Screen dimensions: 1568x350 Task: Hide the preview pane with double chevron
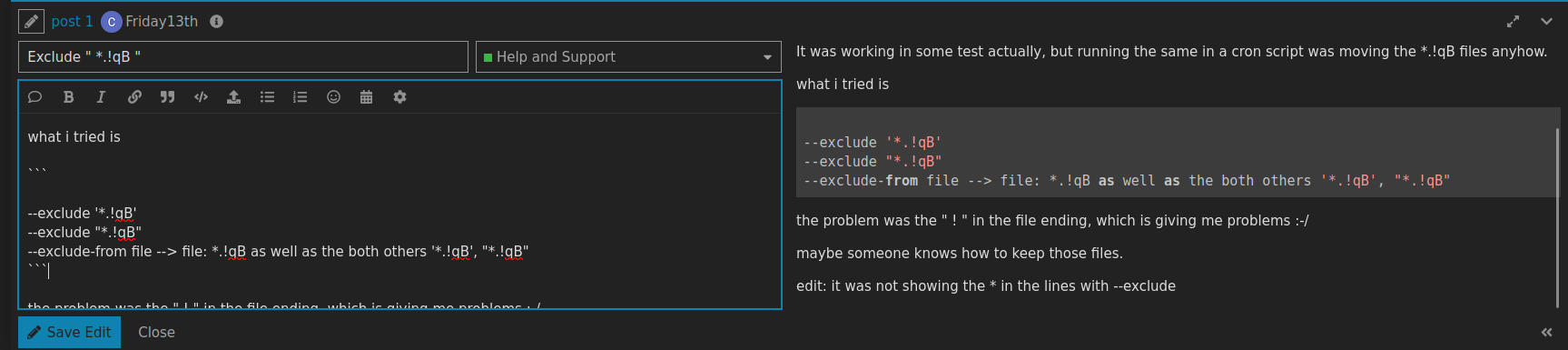click(1546, 333)
